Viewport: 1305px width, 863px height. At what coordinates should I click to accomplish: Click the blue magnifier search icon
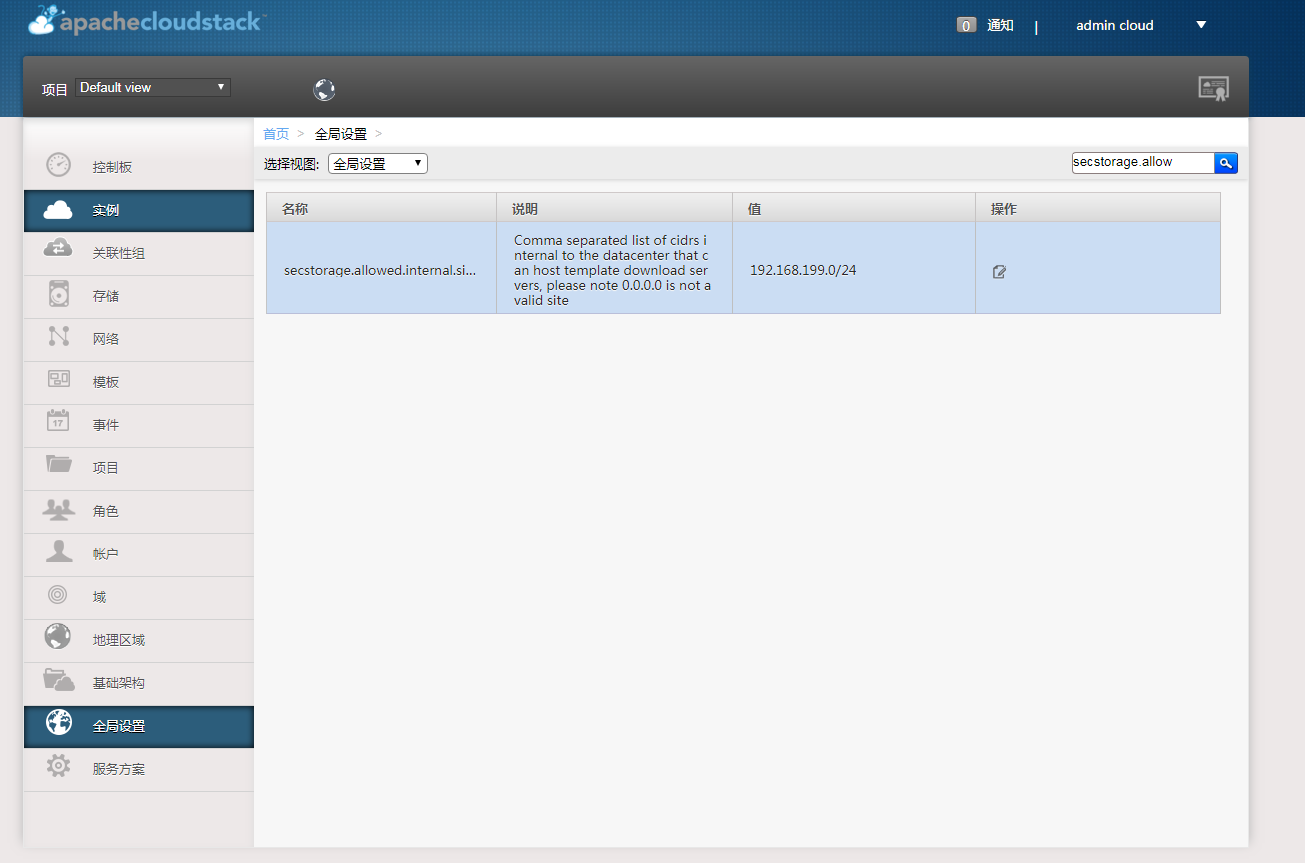[1226, 162]
